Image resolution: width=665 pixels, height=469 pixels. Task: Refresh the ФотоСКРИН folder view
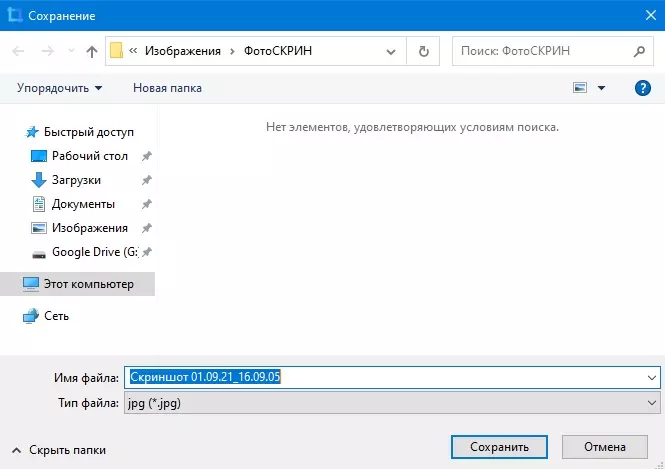[423, 51]
